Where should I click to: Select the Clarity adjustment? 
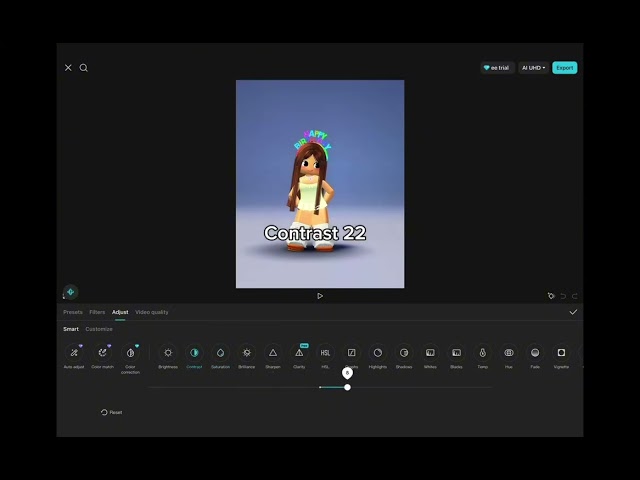299,356
